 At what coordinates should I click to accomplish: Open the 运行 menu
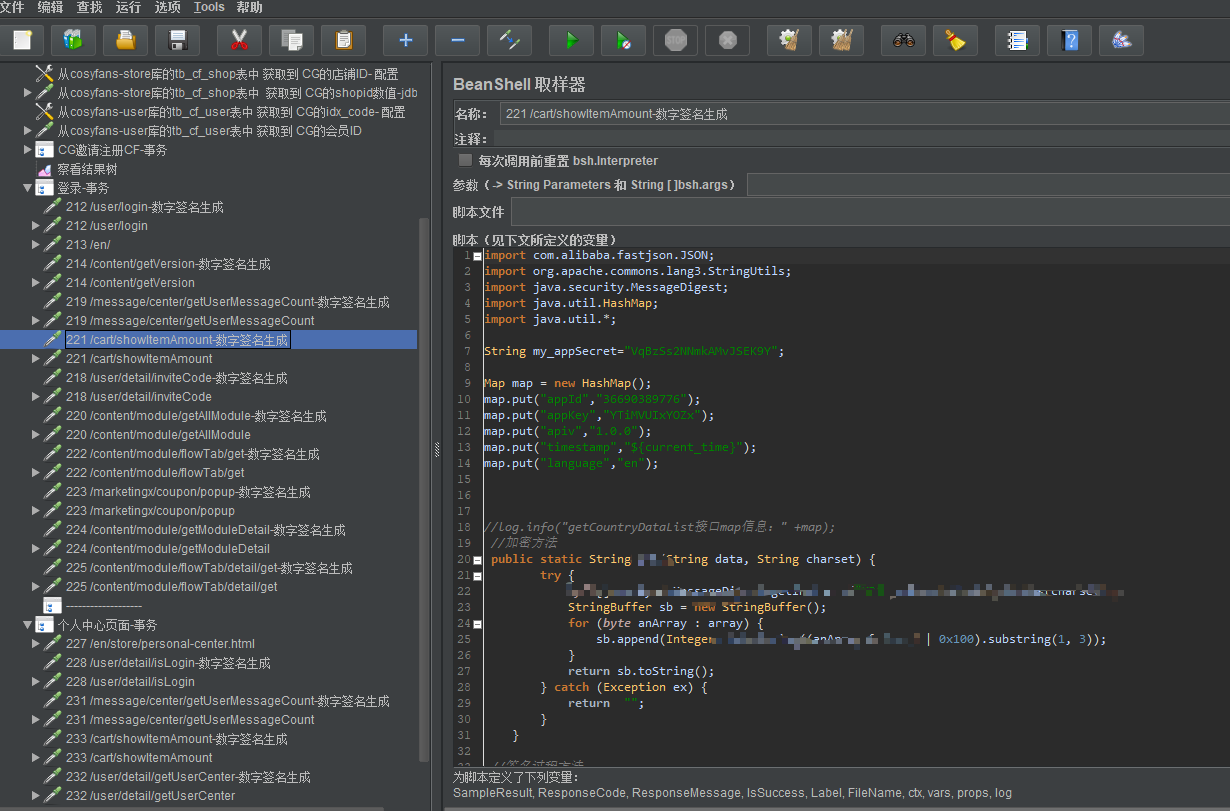tap(128, 8)
